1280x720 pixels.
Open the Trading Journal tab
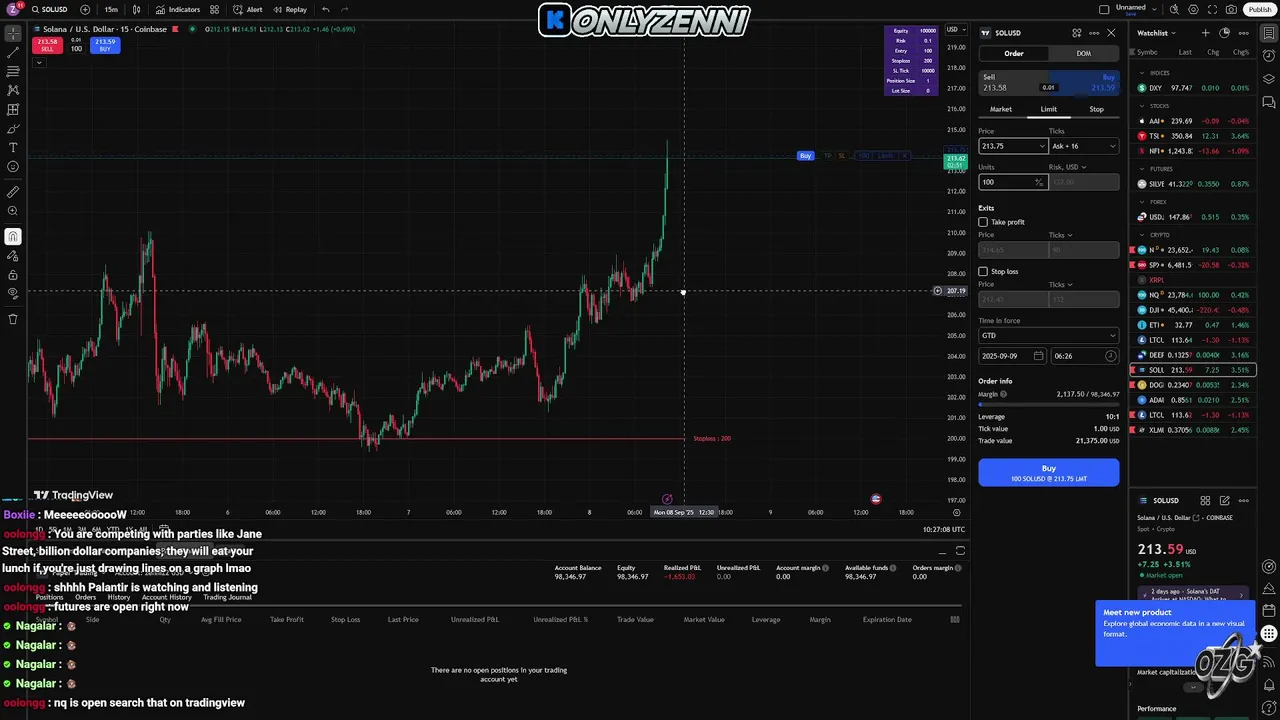(227, 597)
